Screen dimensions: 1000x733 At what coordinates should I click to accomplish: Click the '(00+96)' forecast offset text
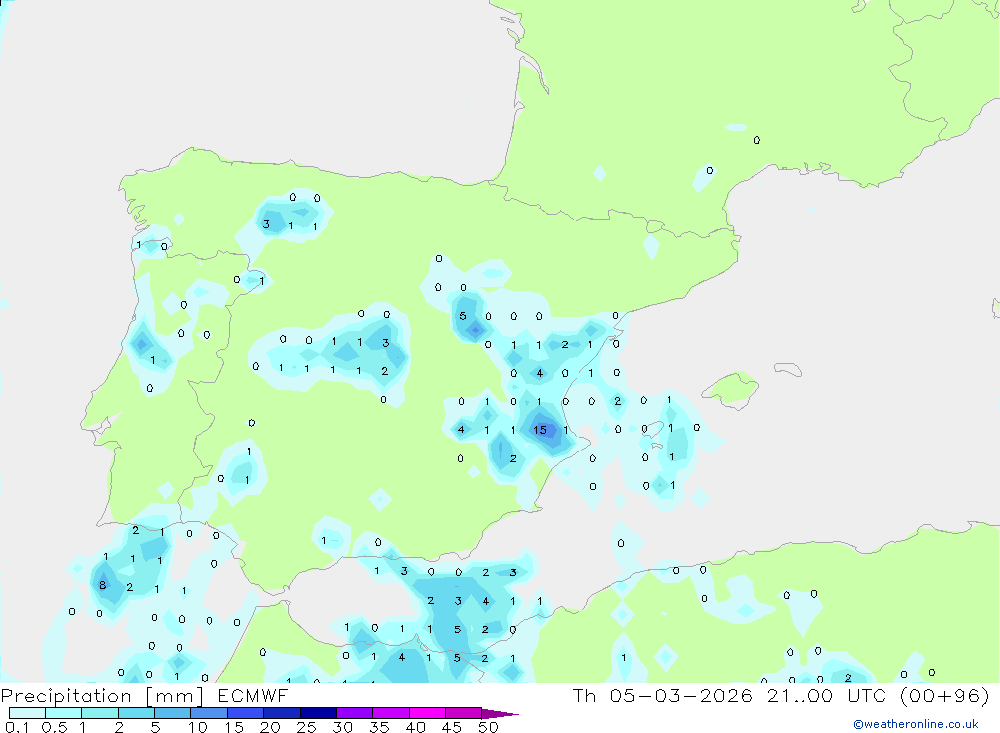click(945, 695)
